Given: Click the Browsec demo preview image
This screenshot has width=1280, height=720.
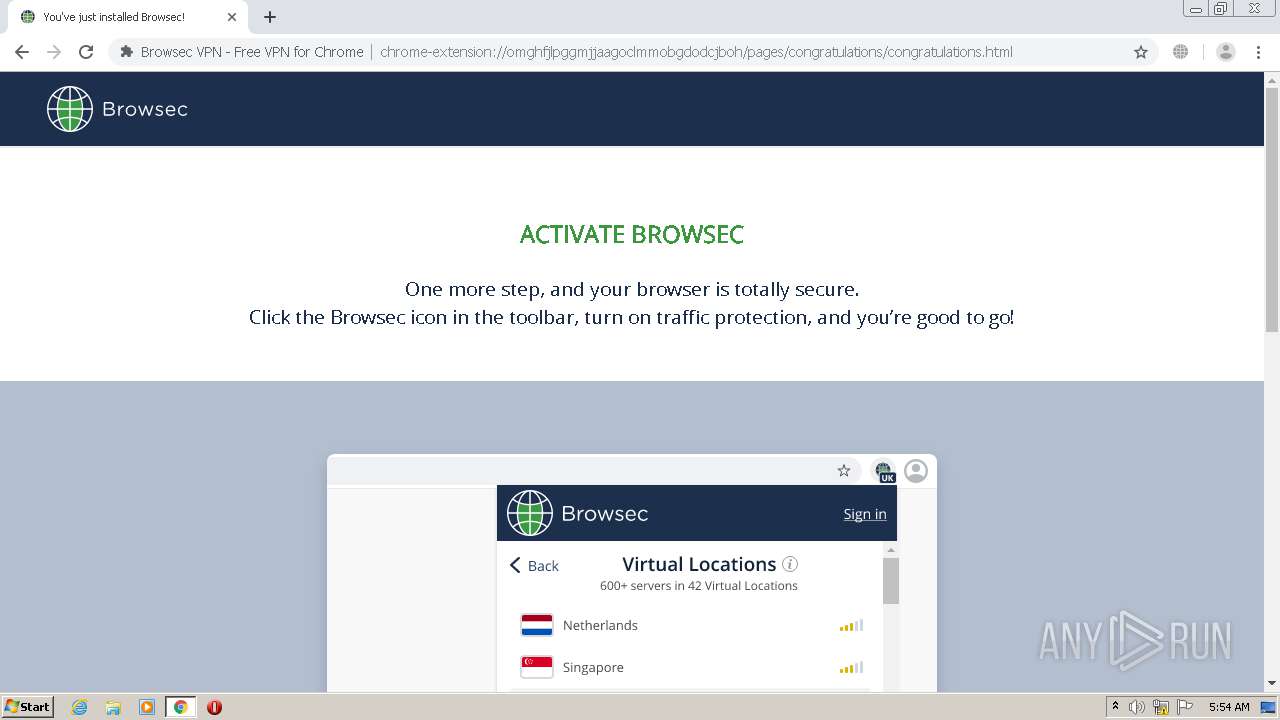Looking at the screenshot, I should point(632,573).
